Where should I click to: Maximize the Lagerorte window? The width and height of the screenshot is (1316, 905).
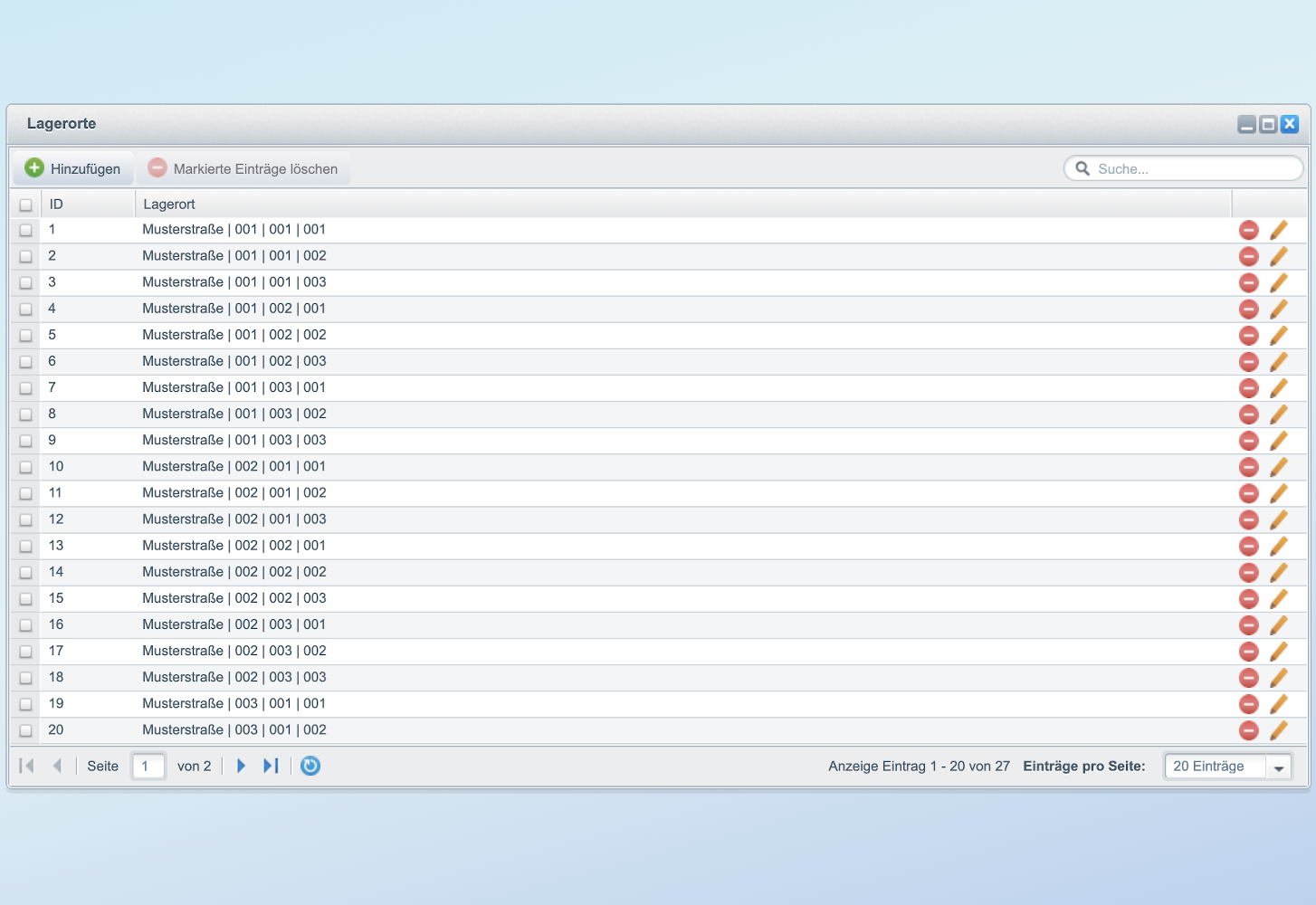tap(1269, 125)
